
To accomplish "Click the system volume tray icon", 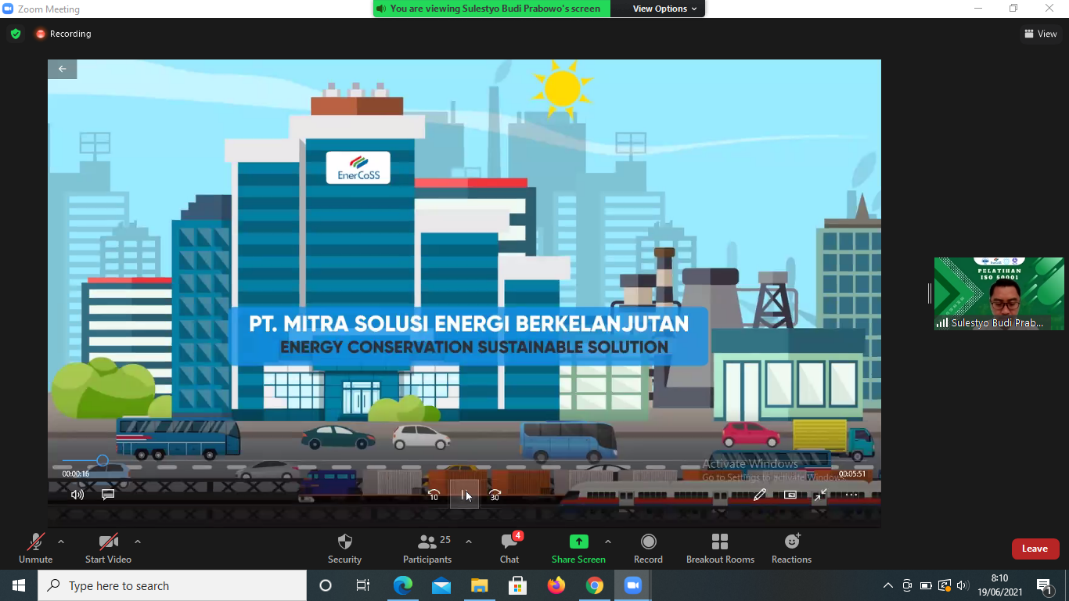I will 963,585.
